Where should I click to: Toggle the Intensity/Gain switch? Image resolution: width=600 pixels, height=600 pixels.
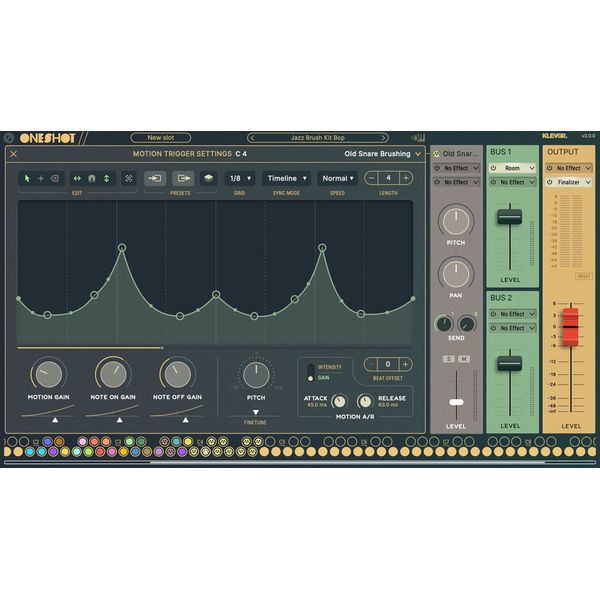coord(310,372)
